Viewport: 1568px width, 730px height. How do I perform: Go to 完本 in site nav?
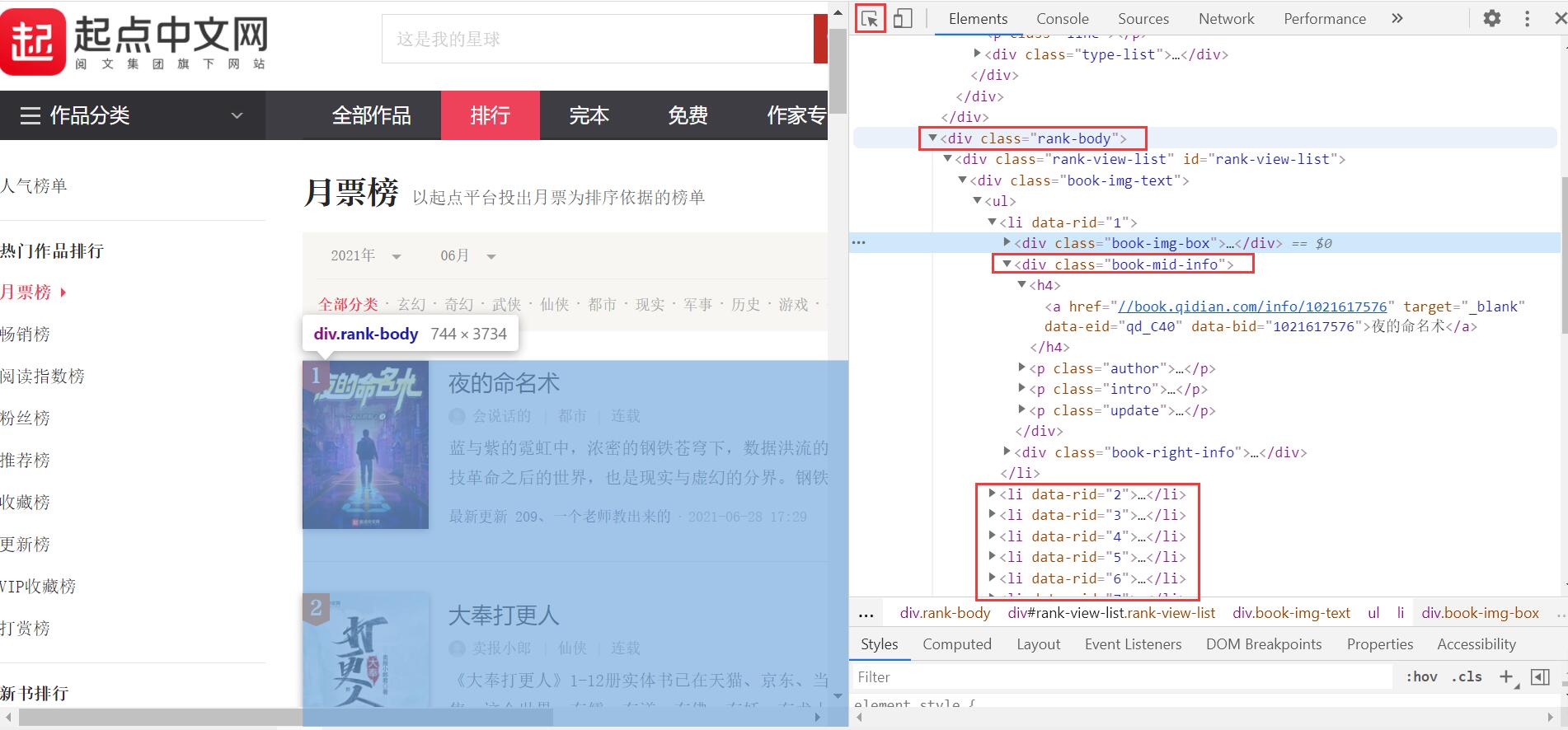(x=589, y=115)
